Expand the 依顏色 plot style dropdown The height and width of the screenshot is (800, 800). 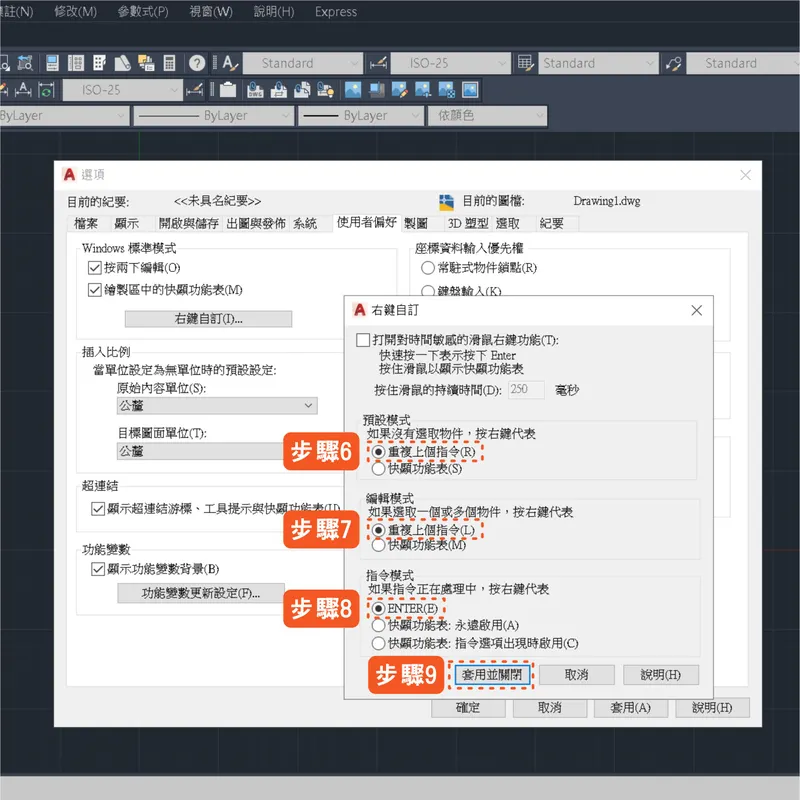(x=539, y=116)
